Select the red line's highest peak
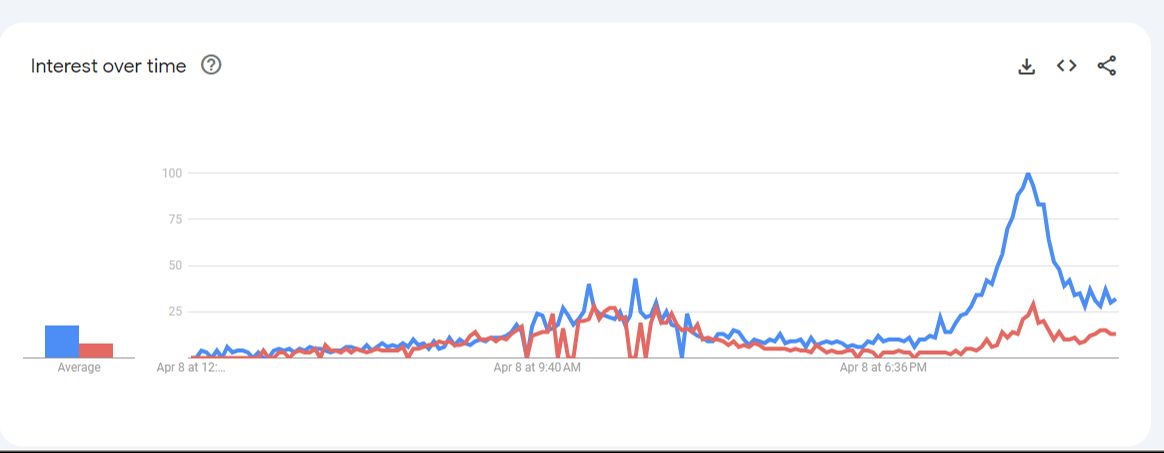 point(1034,303)
